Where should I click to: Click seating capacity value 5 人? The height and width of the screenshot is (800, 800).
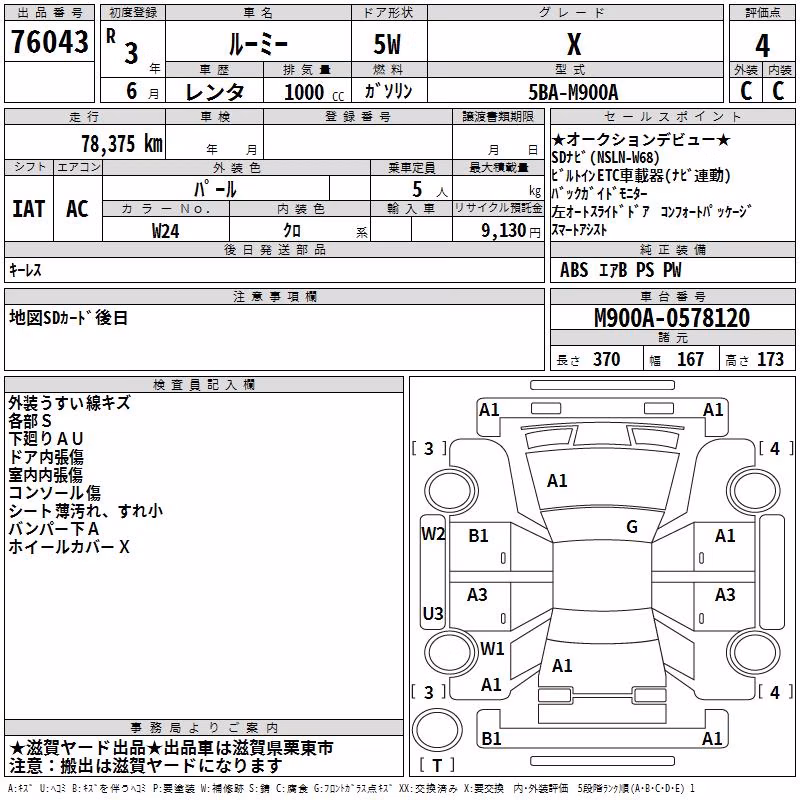pyautogui.click(x=430, y=190)
